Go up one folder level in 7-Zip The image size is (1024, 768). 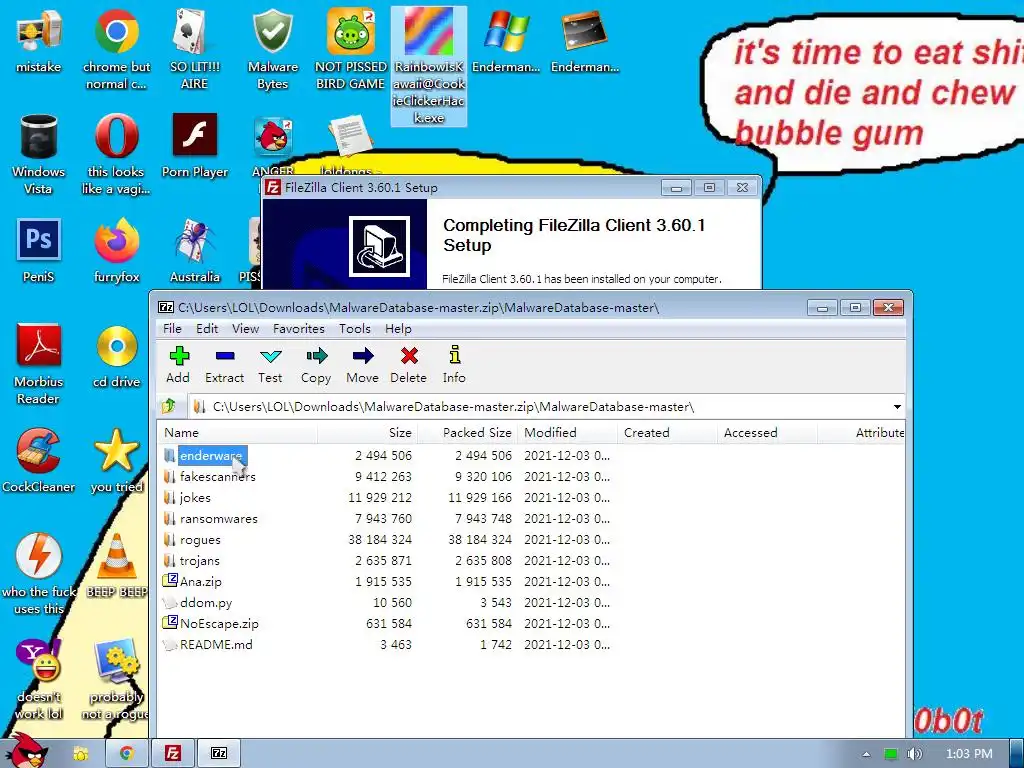click(169, 406)
